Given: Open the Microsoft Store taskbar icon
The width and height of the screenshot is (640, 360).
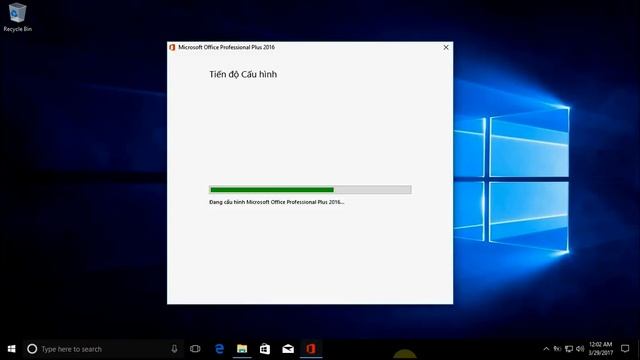Looking at the screenshot, I should coord(265,349).
